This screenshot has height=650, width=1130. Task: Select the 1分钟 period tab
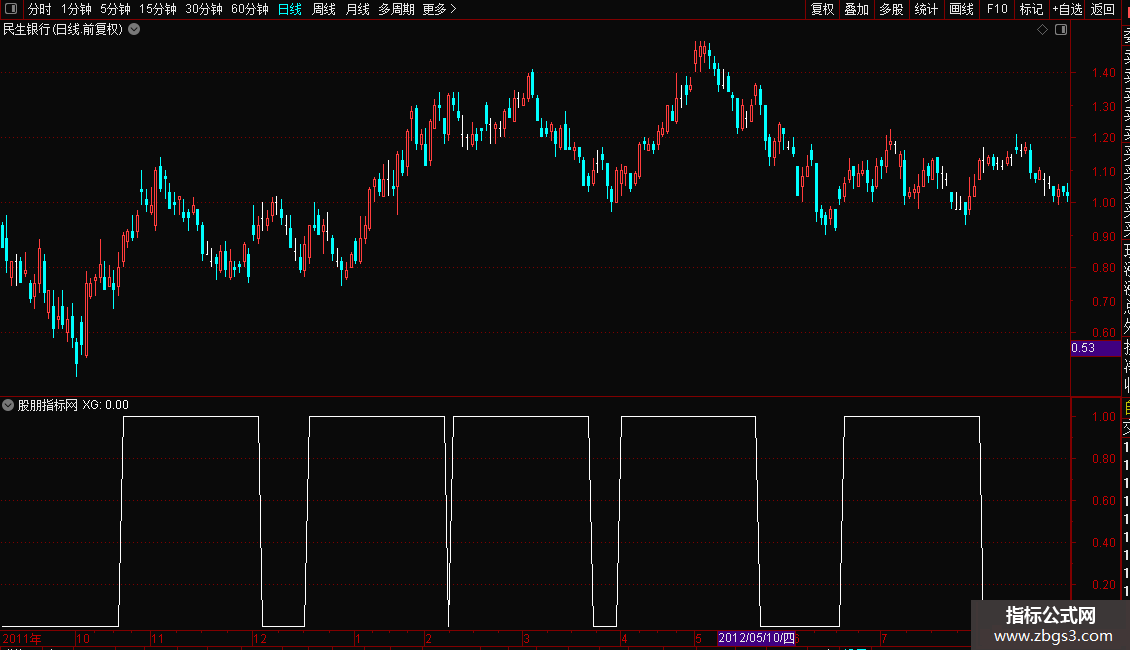tap(76, 9)
